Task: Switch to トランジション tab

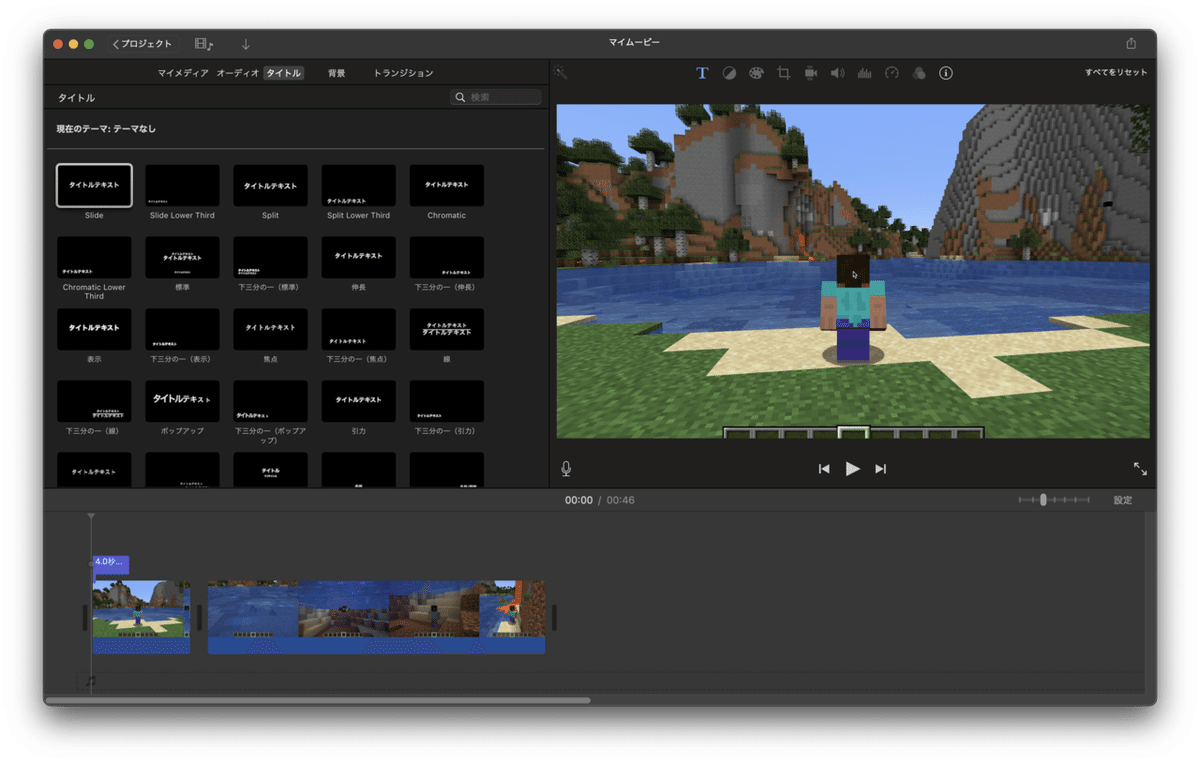Action: click(403, 73)
